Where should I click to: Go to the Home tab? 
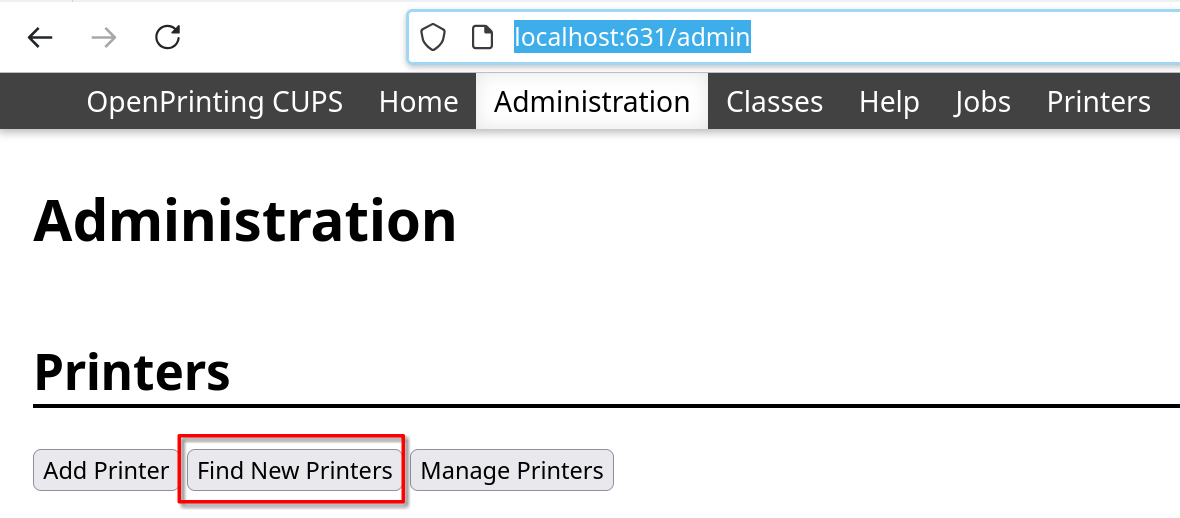(418, 102)
